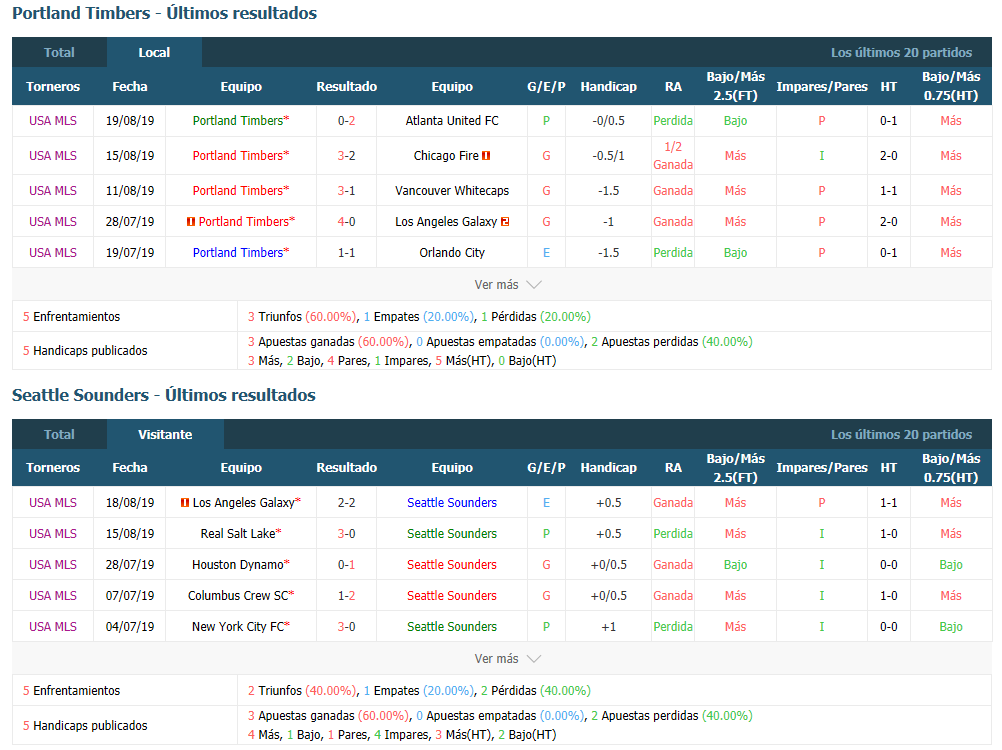The width and height of the screenshot is (1002, 750).
Task: Click red card icon next to Chicago Fire
Action: 486,156
